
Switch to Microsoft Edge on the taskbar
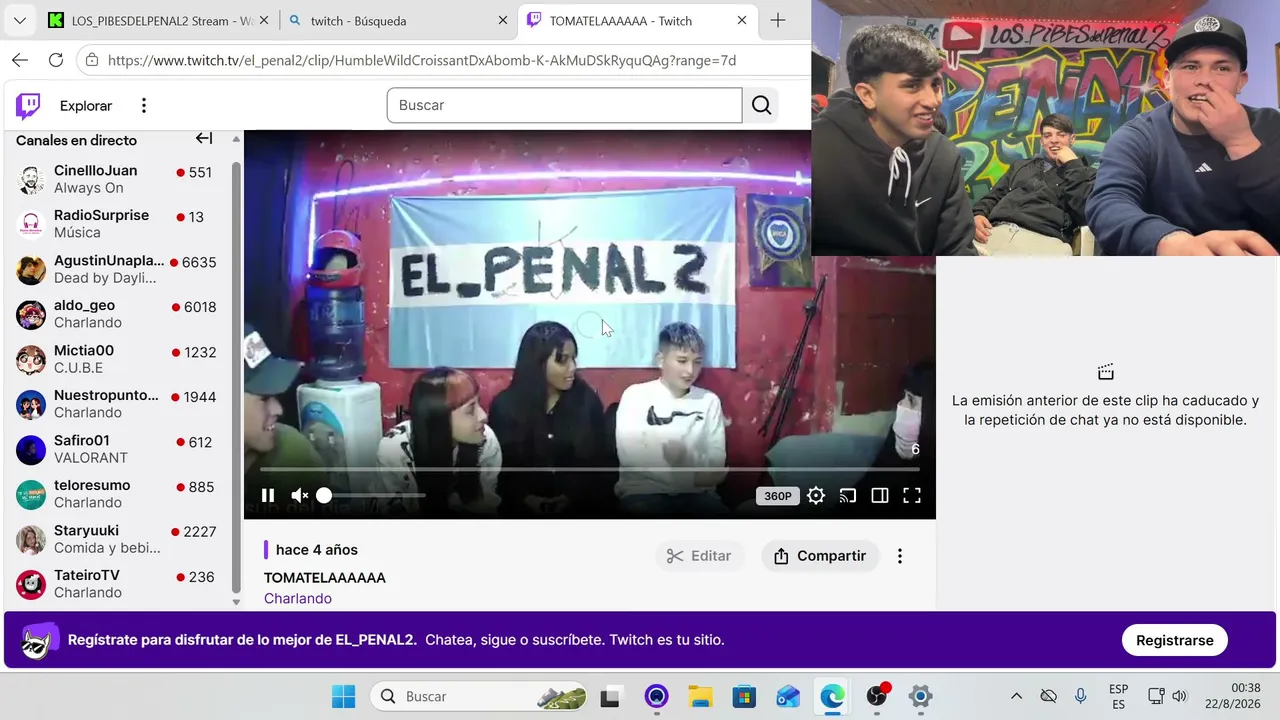click(832, 696)
